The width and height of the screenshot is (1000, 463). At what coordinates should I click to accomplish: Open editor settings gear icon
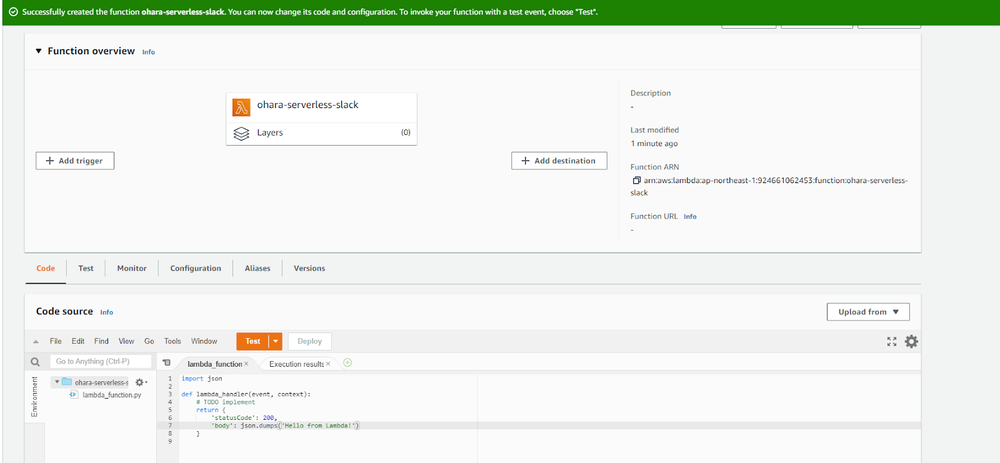click(911, 341)
